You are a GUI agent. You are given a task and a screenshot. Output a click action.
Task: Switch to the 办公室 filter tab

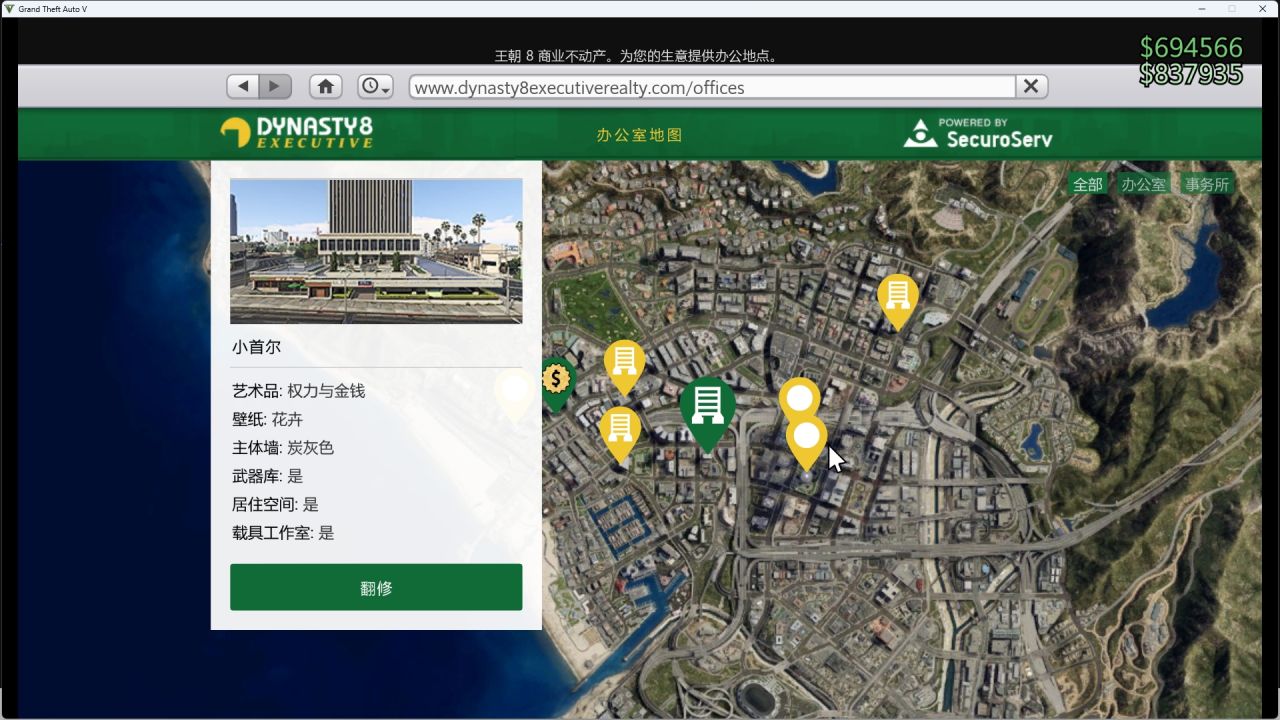pos(1144,184)
